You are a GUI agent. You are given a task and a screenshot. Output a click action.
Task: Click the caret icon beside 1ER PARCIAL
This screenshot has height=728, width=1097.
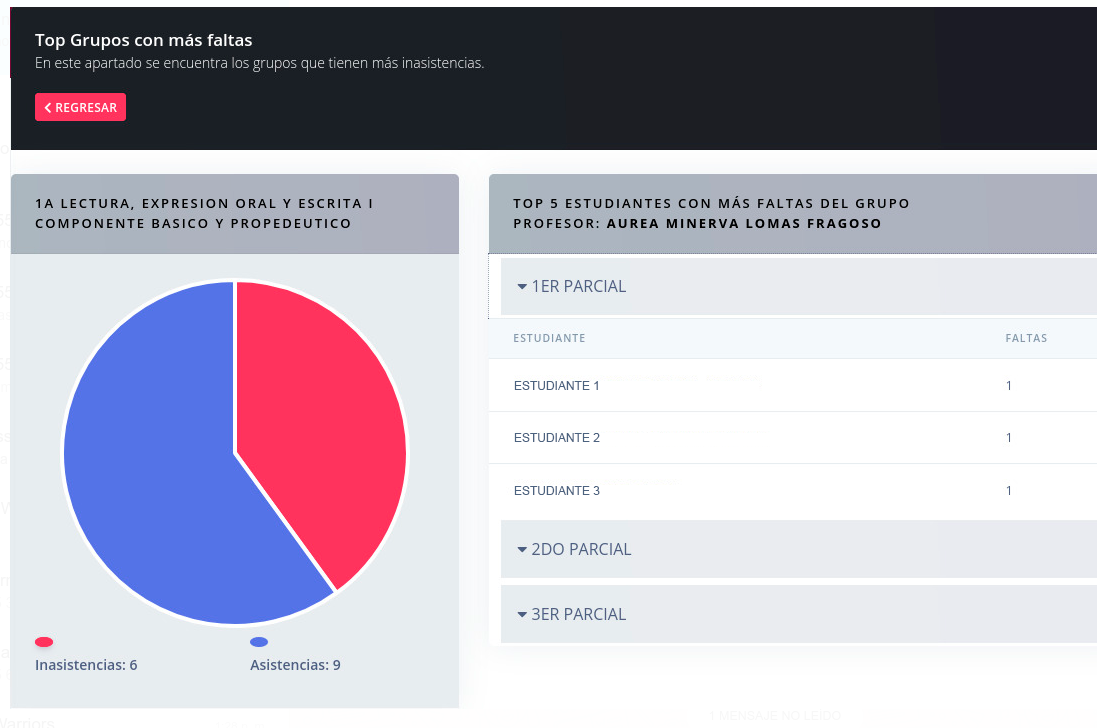coord(522,287)
